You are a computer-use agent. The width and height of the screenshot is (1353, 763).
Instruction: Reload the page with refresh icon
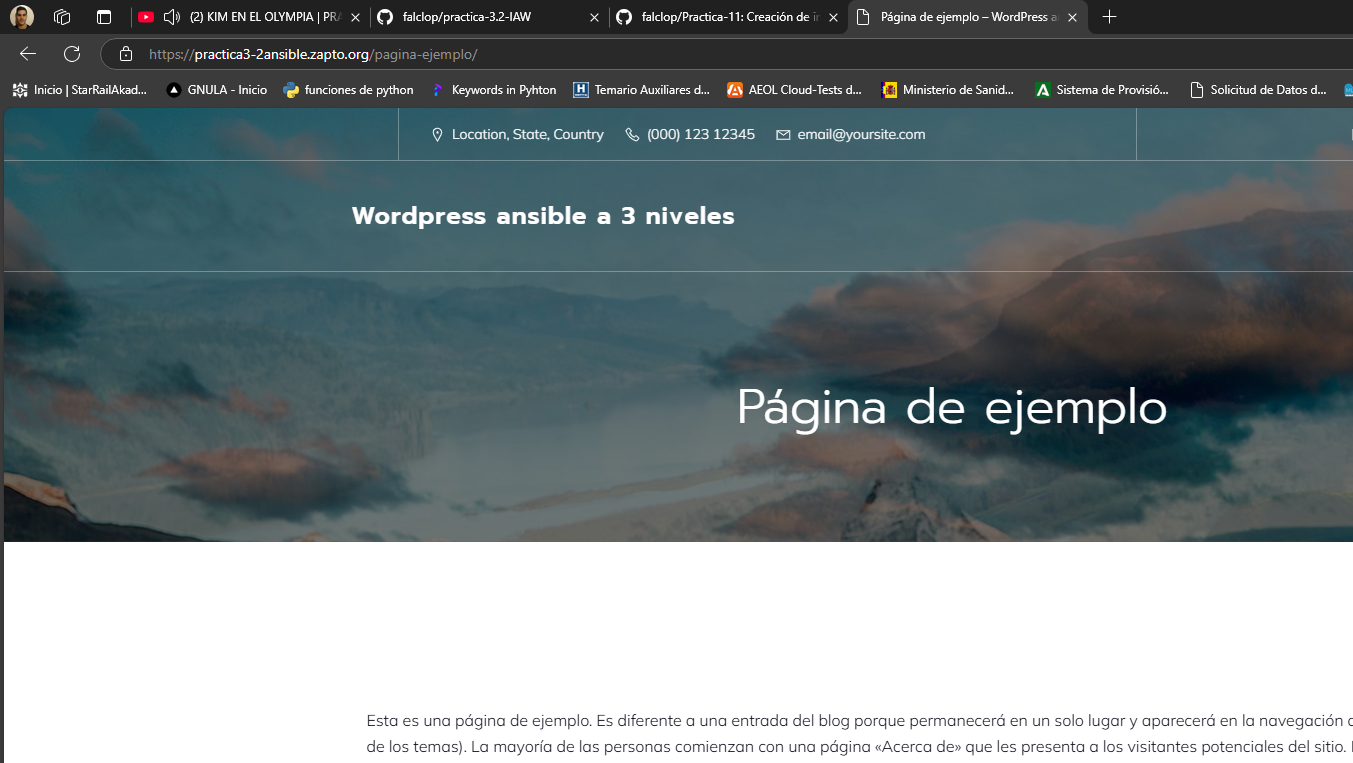click(72, 54)
